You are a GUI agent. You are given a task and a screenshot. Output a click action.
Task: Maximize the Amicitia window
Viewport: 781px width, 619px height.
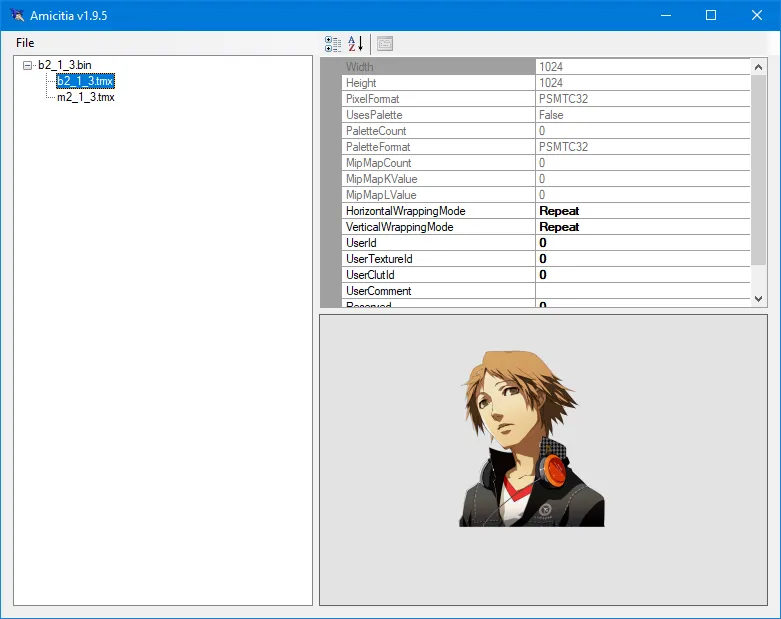point(711,15)
